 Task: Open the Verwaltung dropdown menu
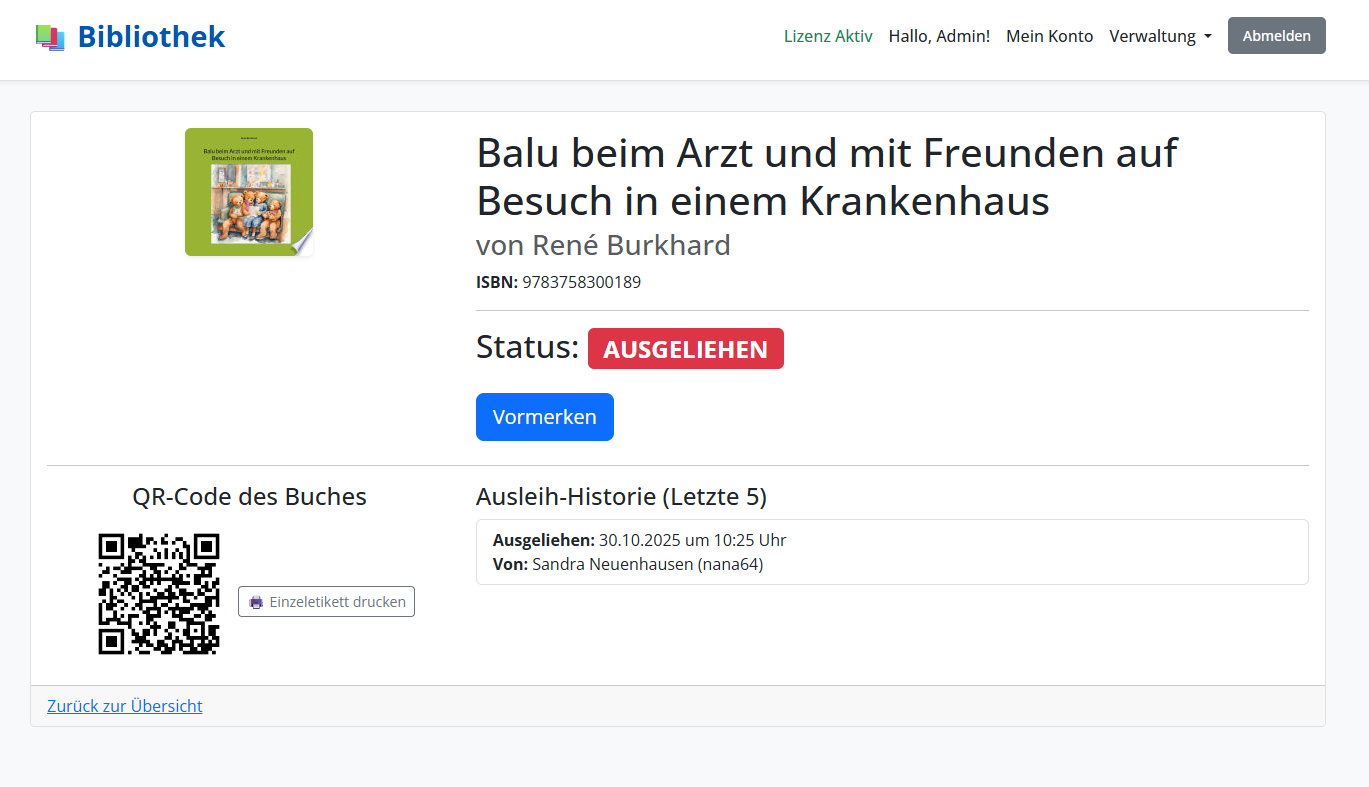[x=1153, y=36]
